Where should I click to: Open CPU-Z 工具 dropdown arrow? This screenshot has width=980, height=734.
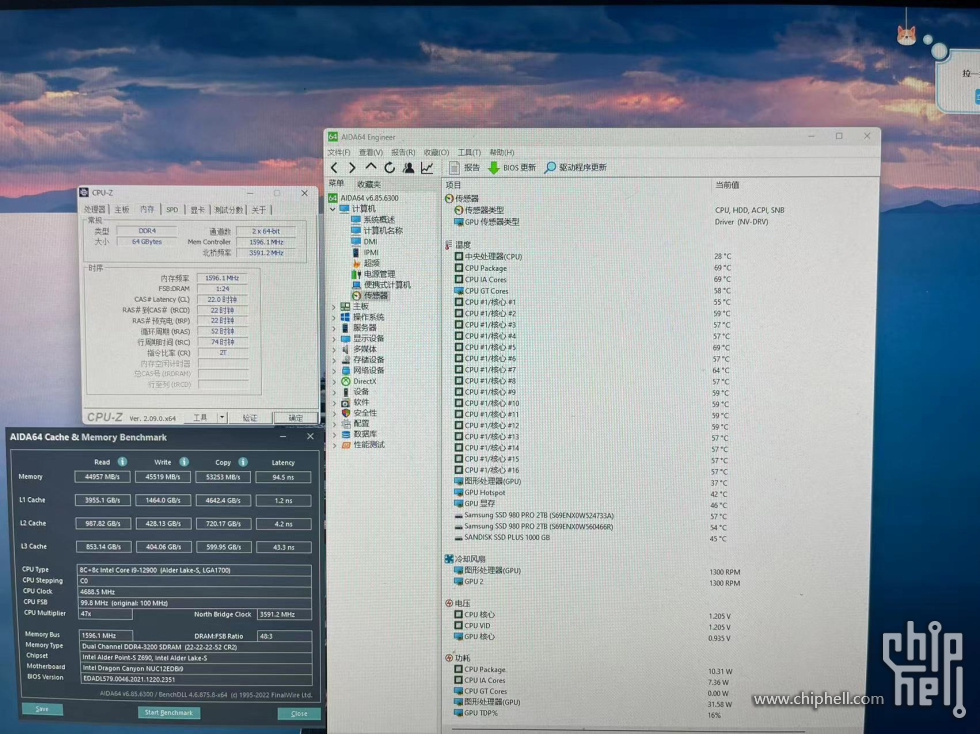[x=221, y=418]
